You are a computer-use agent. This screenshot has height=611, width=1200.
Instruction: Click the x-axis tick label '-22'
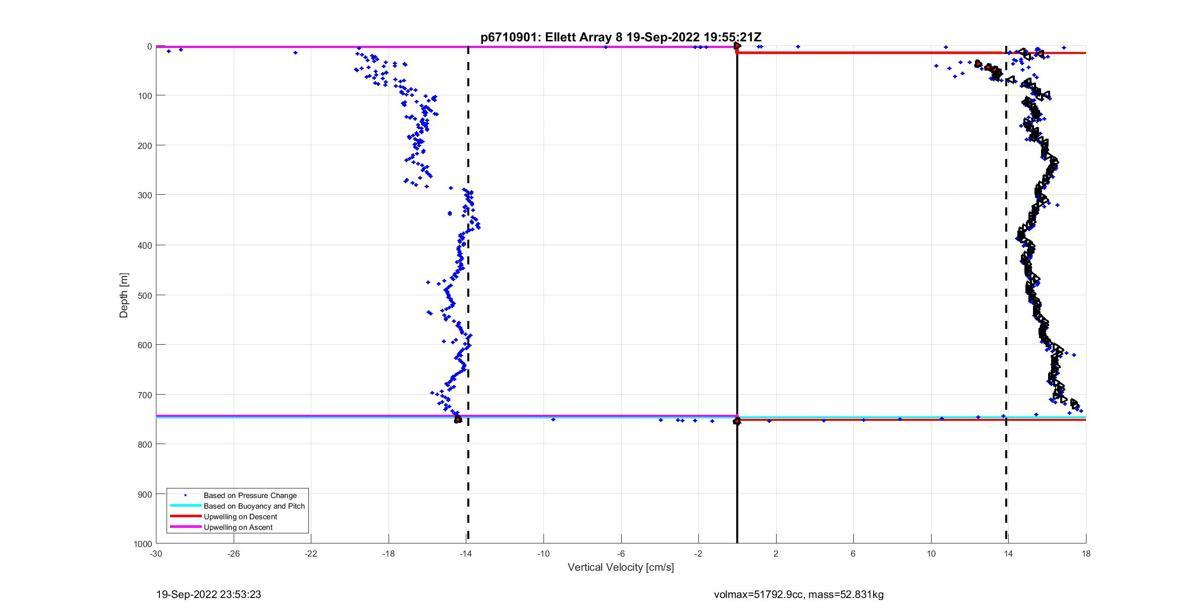click(311, 553)
